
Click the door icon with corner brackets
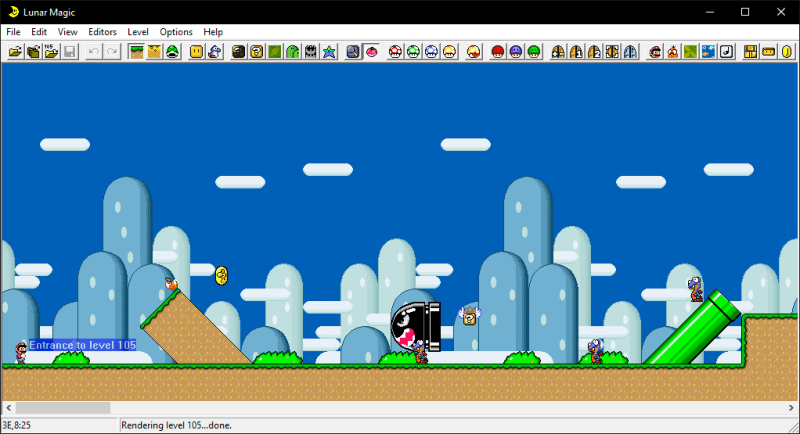pos(612,52)
